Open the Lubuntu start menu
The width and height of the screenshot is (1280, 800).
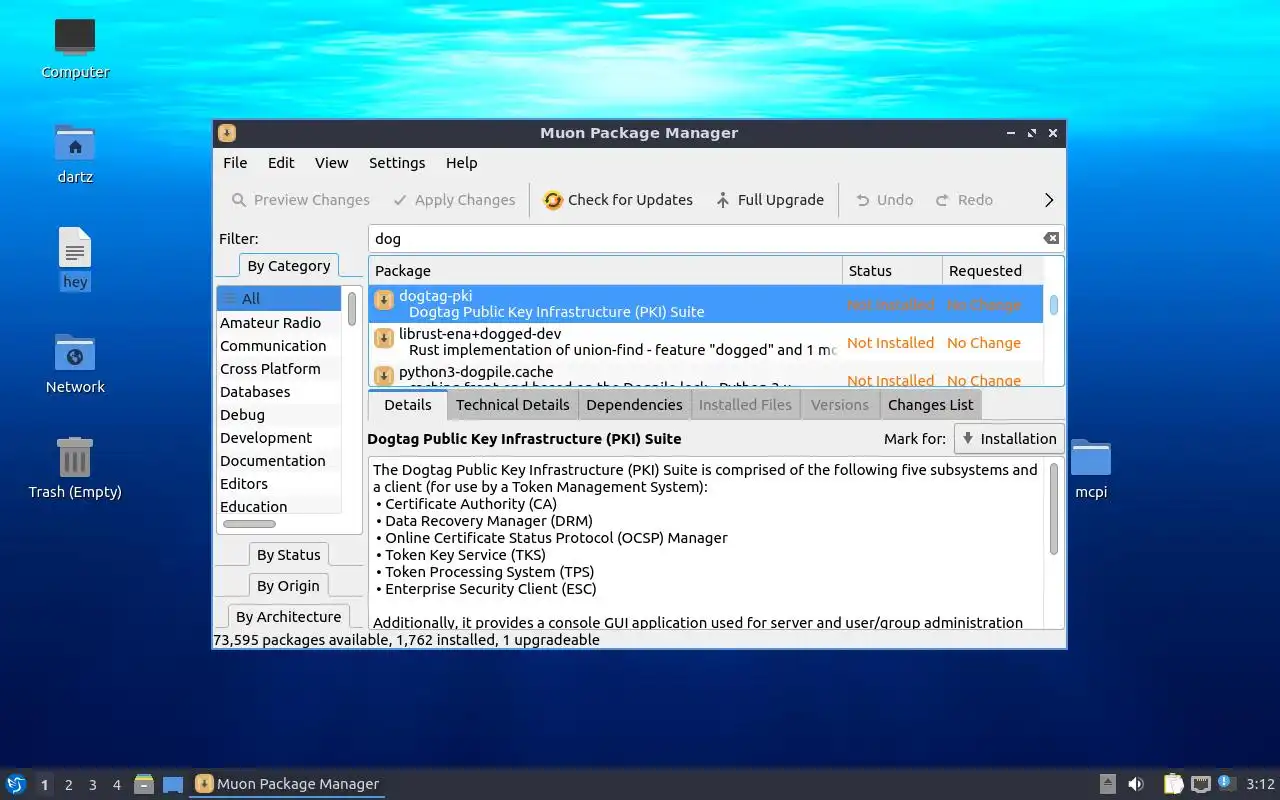pos(15,784)
